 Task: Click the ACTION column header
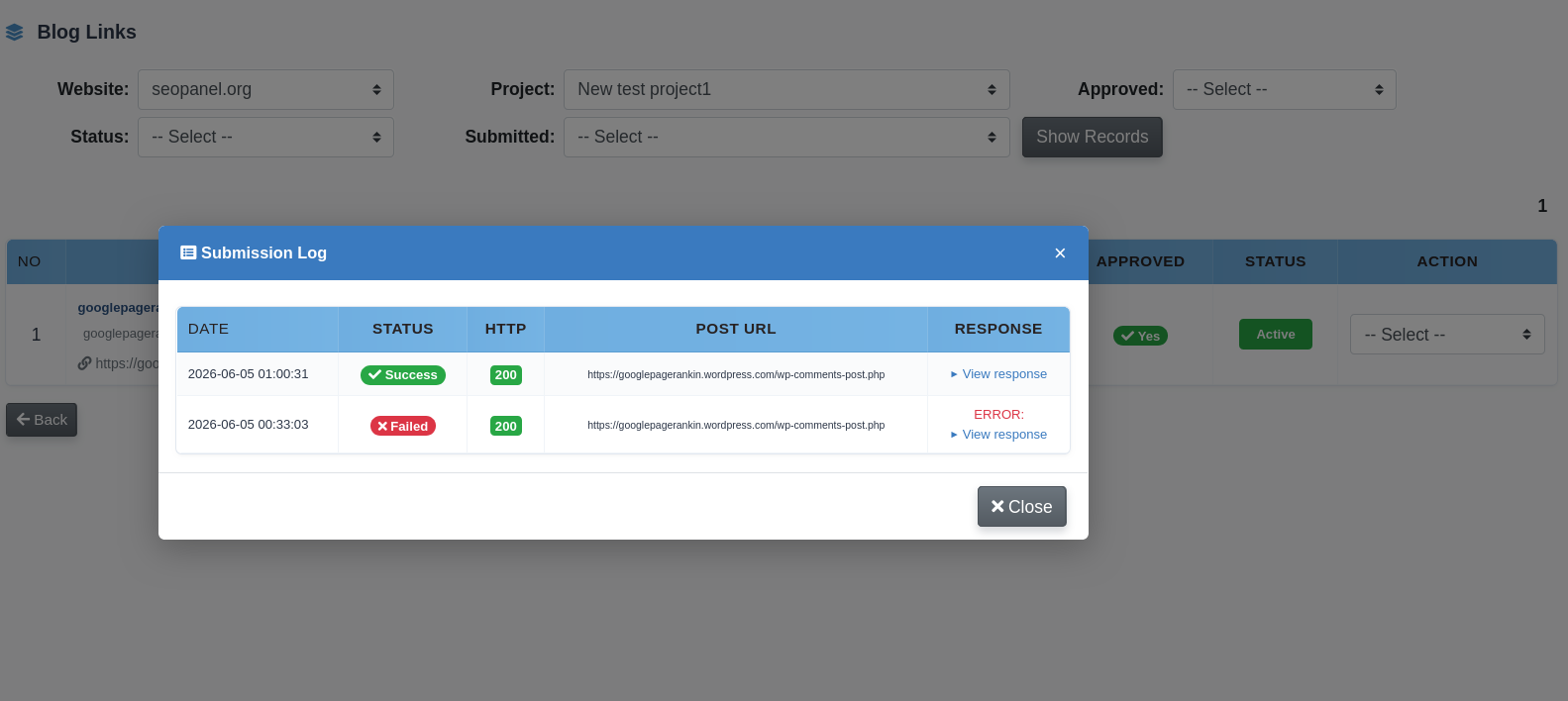pos(1447,261)
